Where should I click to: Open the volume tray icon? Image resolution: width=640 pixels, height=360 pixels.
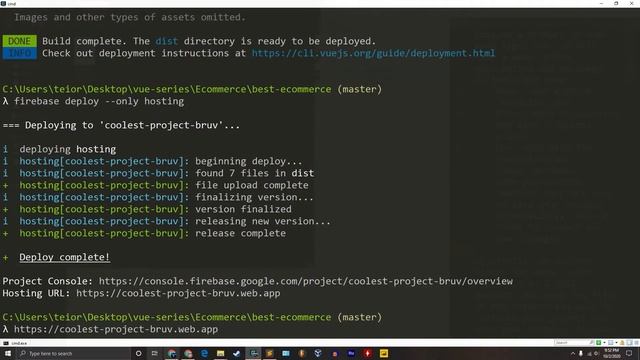(596, 353)
